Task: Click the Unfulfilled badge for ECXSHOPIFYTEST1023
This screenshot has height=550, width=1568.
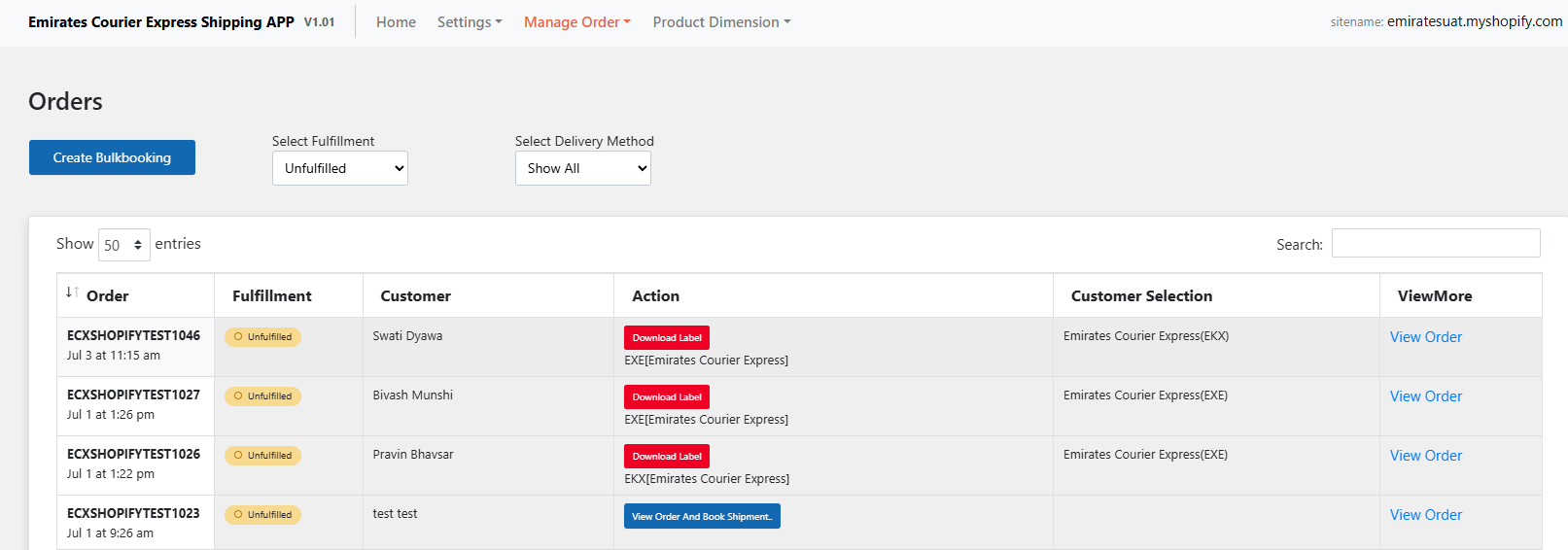Action: click(x=262, y=515)
